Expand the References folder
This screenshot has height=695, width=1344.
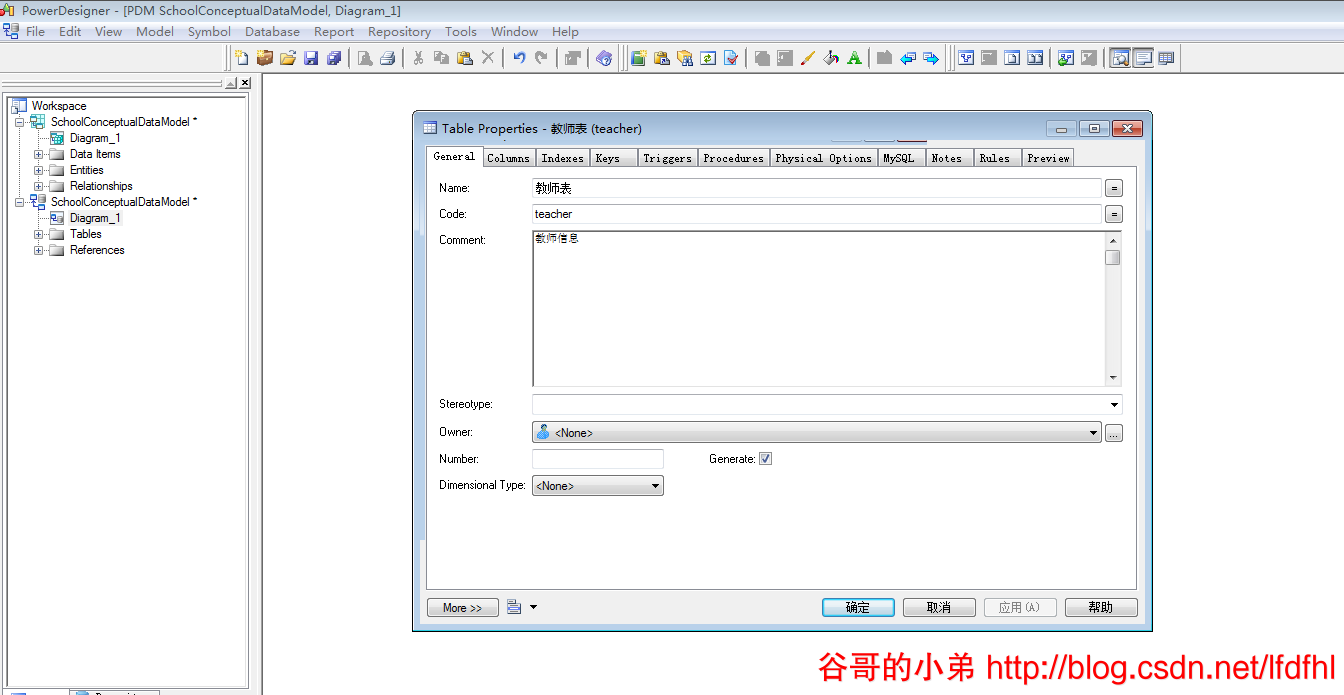pyautogui.click(x=39, y=250)
